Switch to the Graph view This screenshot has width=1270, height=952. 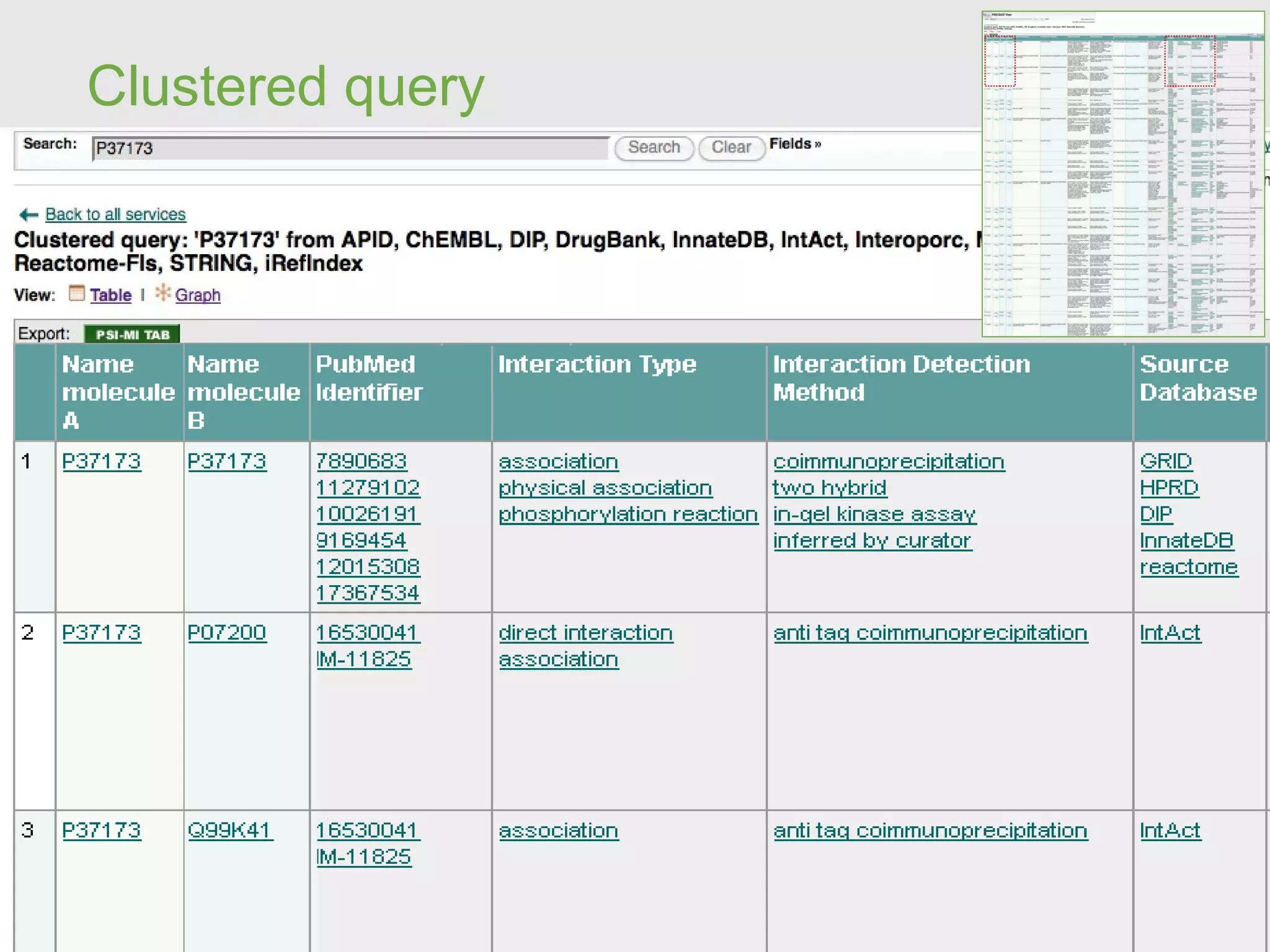(x=197, y=295)
